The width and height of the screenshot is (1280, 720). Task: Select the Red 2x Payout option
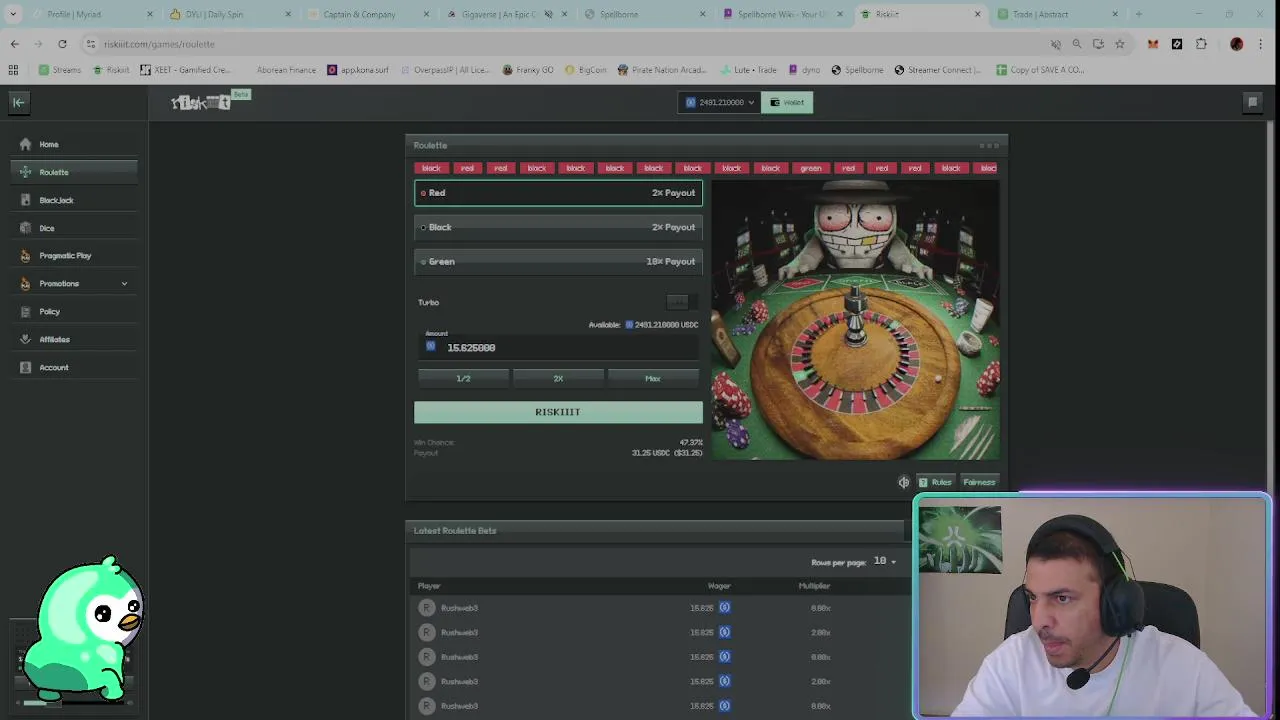(558, 193)
